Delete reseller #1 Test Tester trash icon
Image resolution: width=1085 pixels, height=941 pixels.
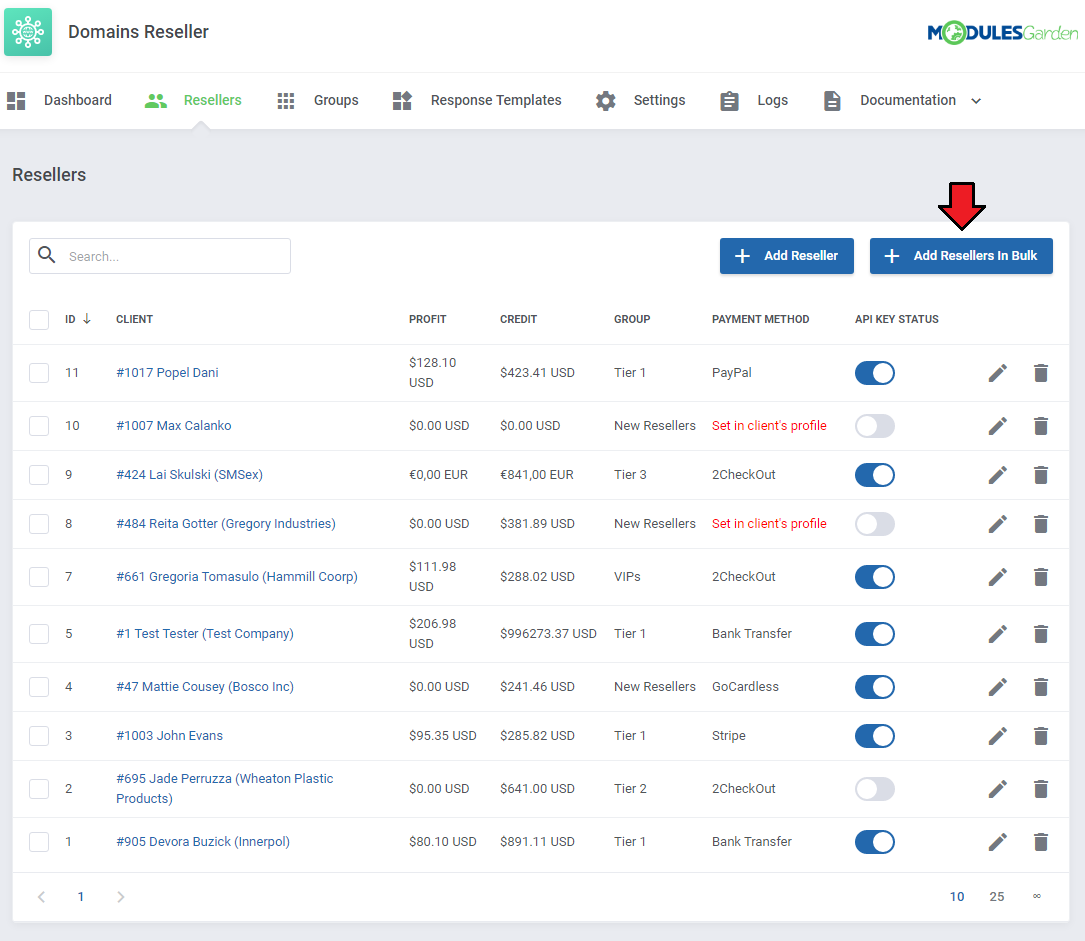click(1041, 634)
